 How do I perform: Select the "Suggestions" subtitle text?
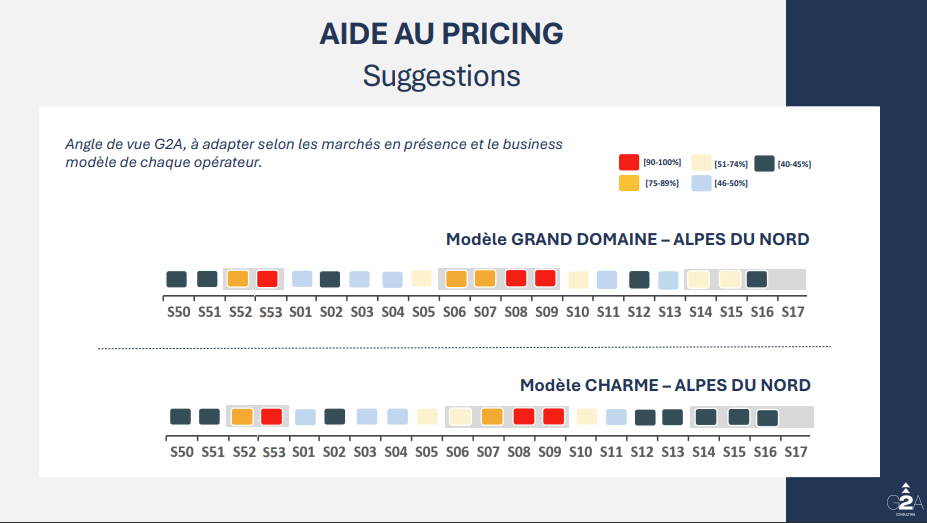point(441,76)
